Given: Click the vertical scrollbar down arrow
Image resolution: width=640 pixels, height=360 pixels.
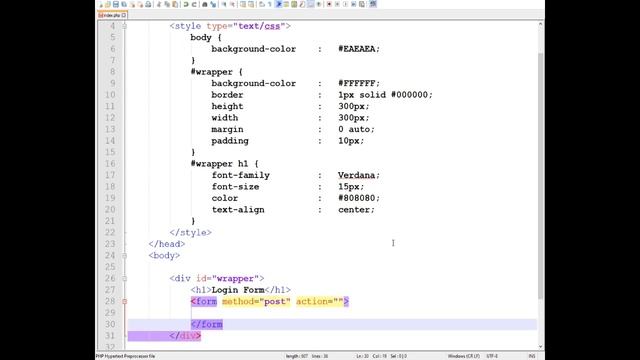Looking at the screenshot, I should pyautogui.click(x=540, y=347).
